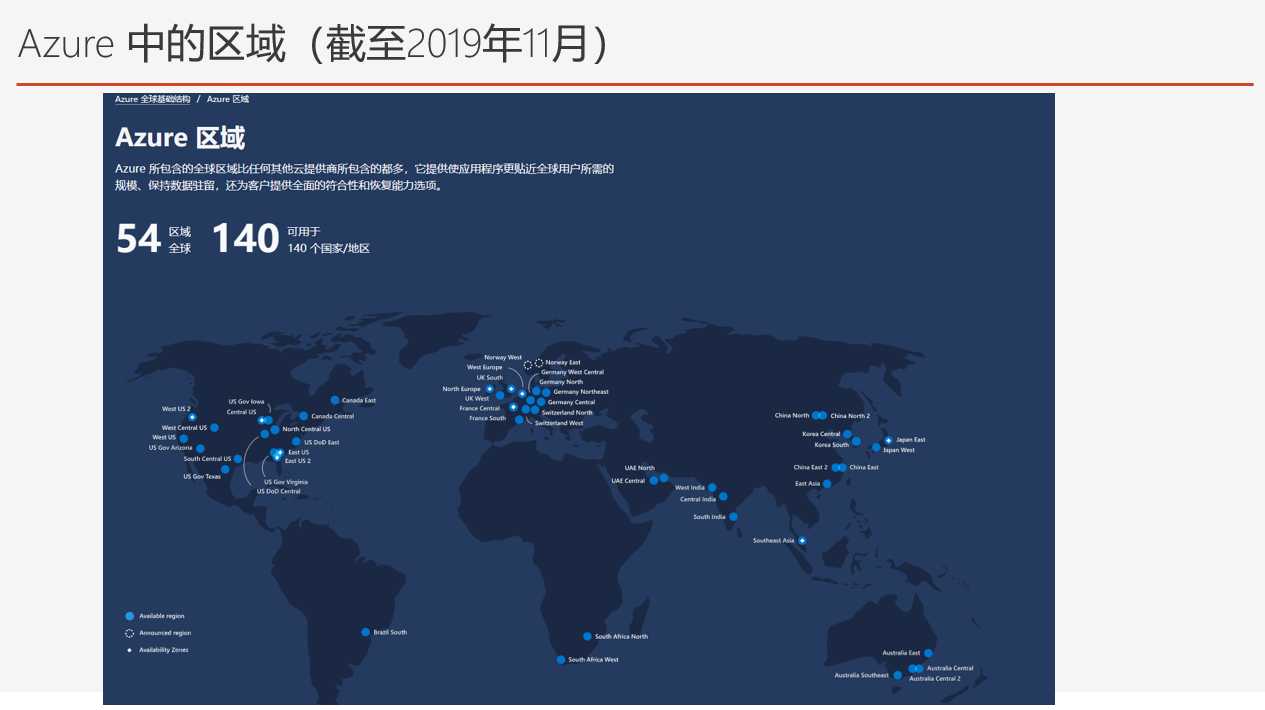Click the Korea South label
The image size is (1265, 710).
832,445
